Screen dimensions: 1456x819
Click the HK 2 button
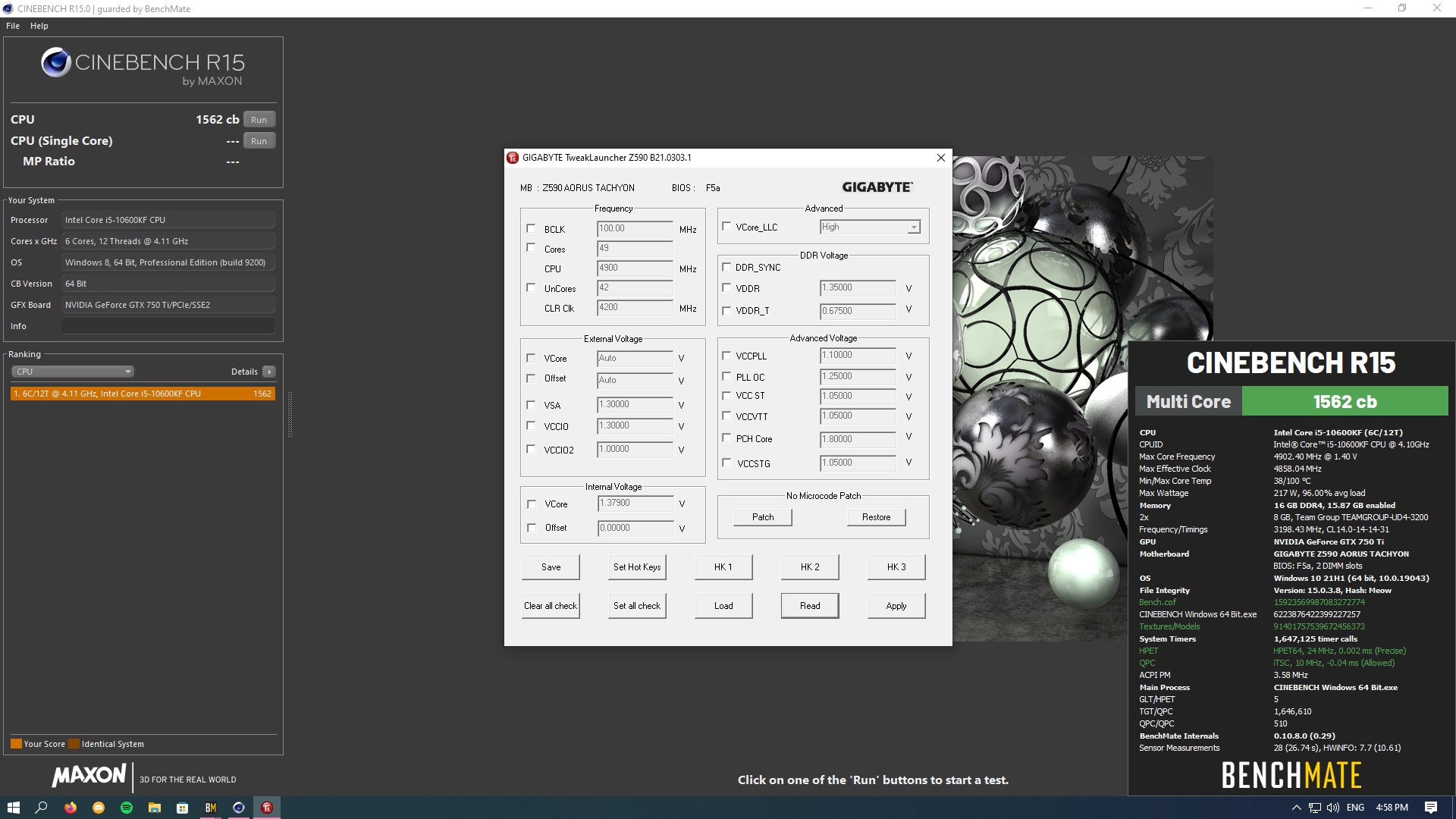click(x=810, y=567)
